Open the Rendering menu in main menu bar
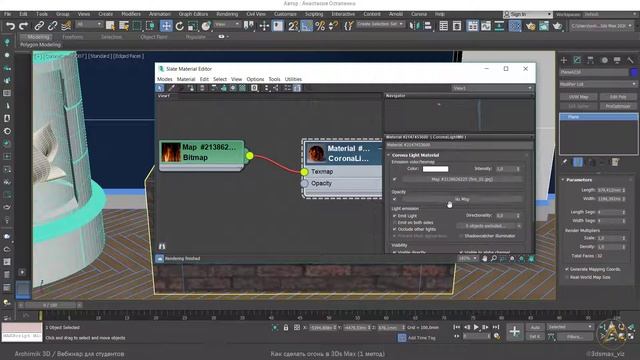This screenshot has height=360, width=640. coord(227,14)
